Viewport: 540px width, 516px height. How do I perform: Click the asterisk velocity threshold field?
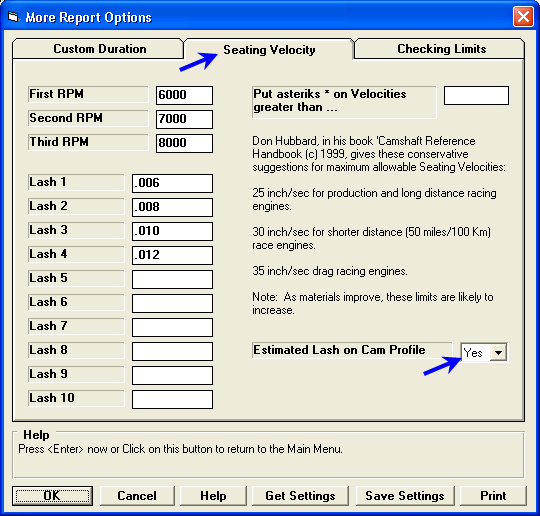(x=476, y=95)
